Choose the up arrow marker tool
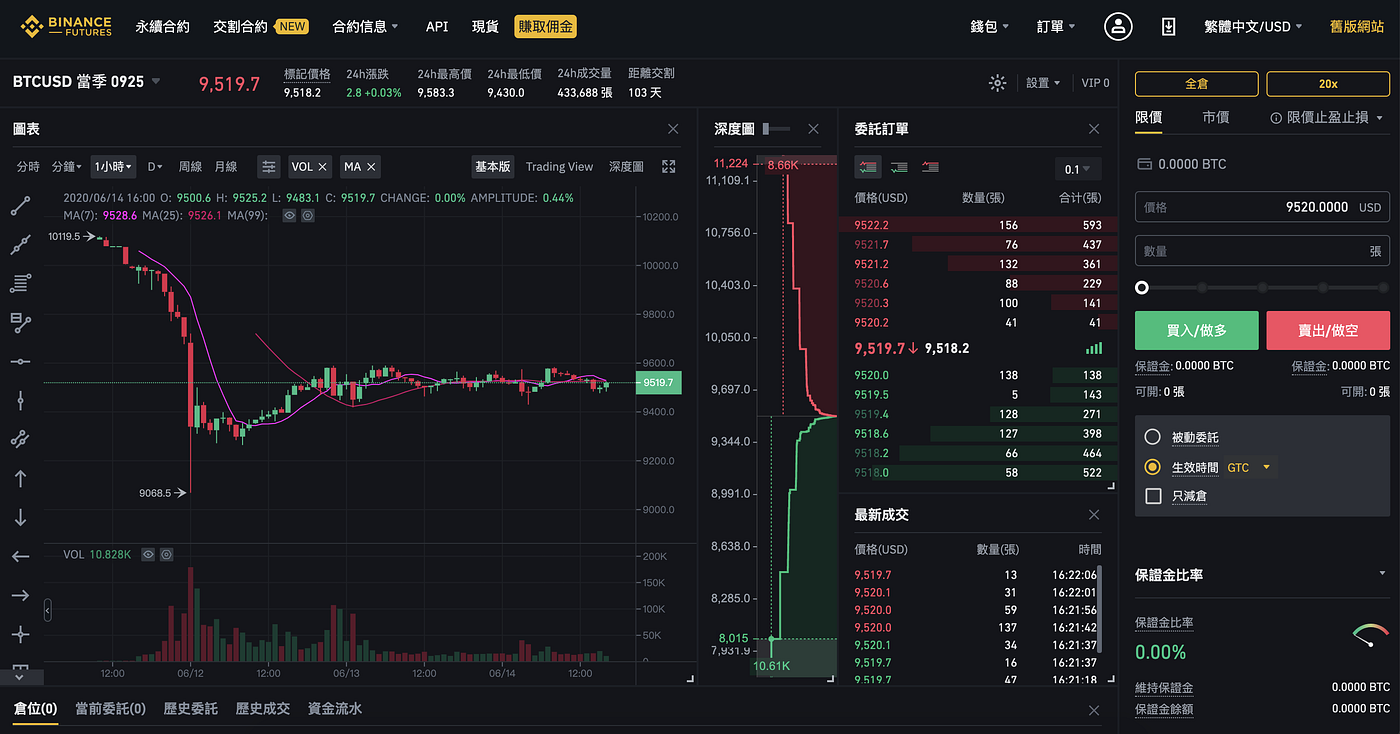The width and height of the screenshot is (1400, 734). point(20,478)
